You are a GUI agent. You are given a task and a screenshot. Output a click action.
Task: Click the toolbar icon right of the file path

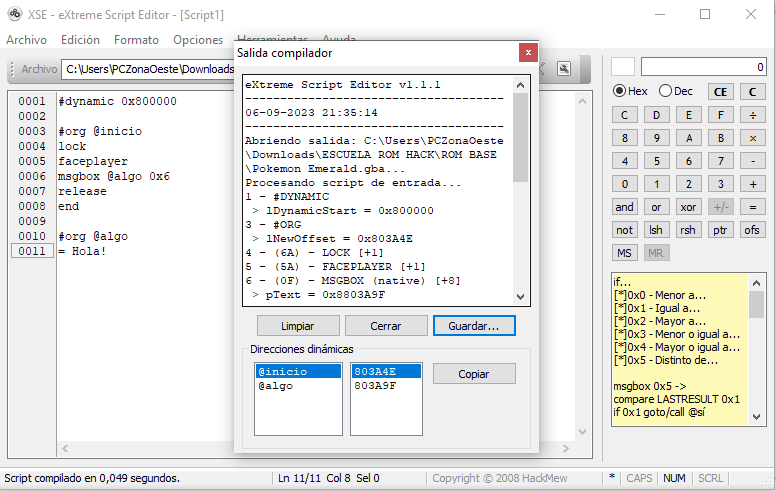[x=564, y=69]
